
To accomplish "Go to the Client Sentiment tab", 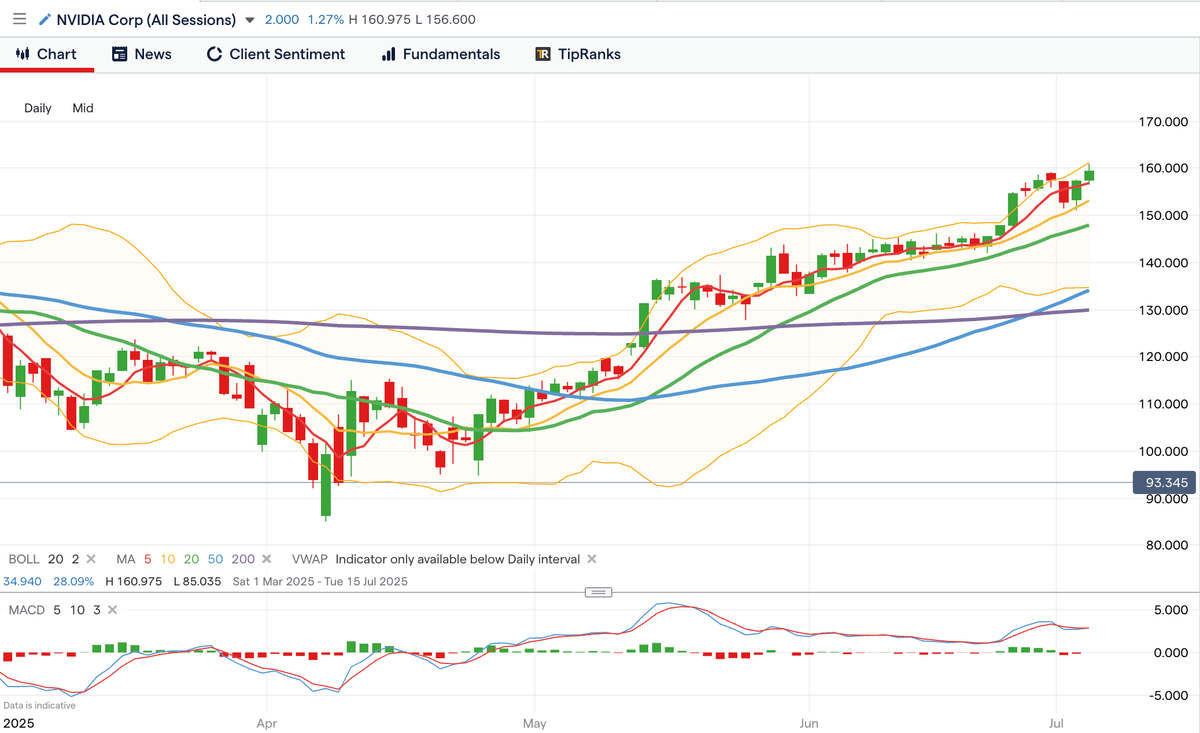I will click(x=275, y=54).
